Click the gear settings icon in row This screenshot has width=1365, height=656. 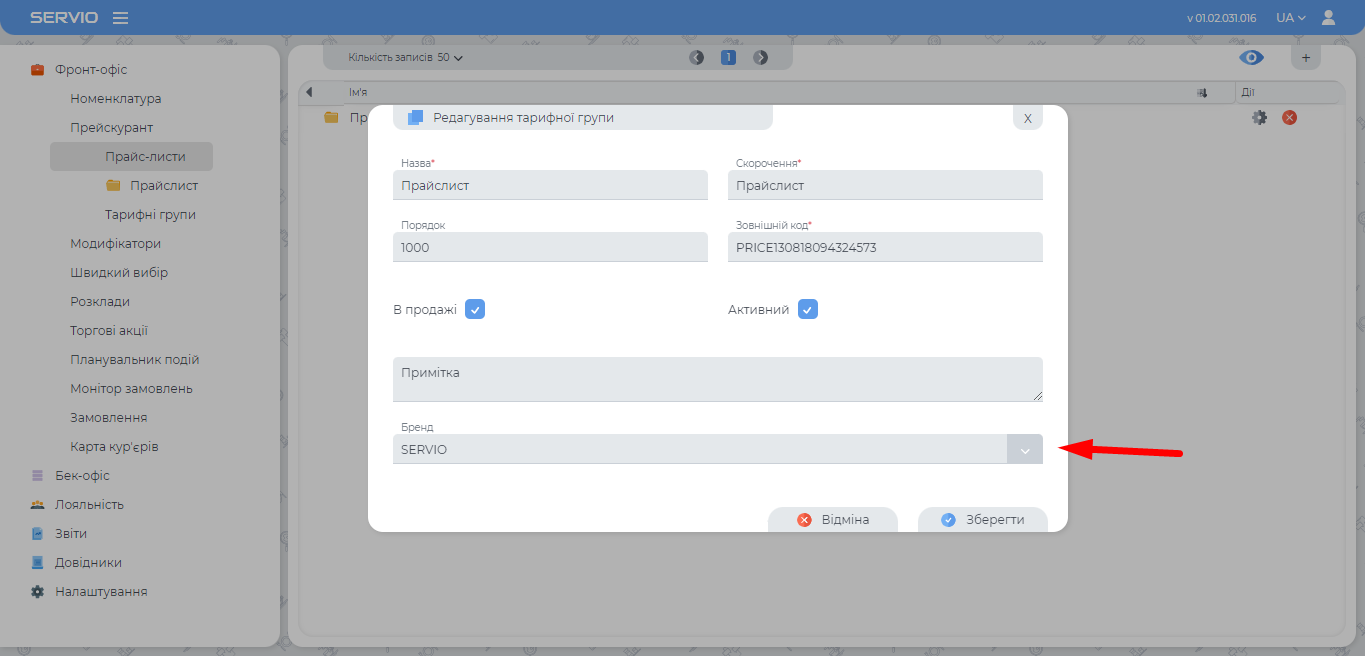point(1259,117)
